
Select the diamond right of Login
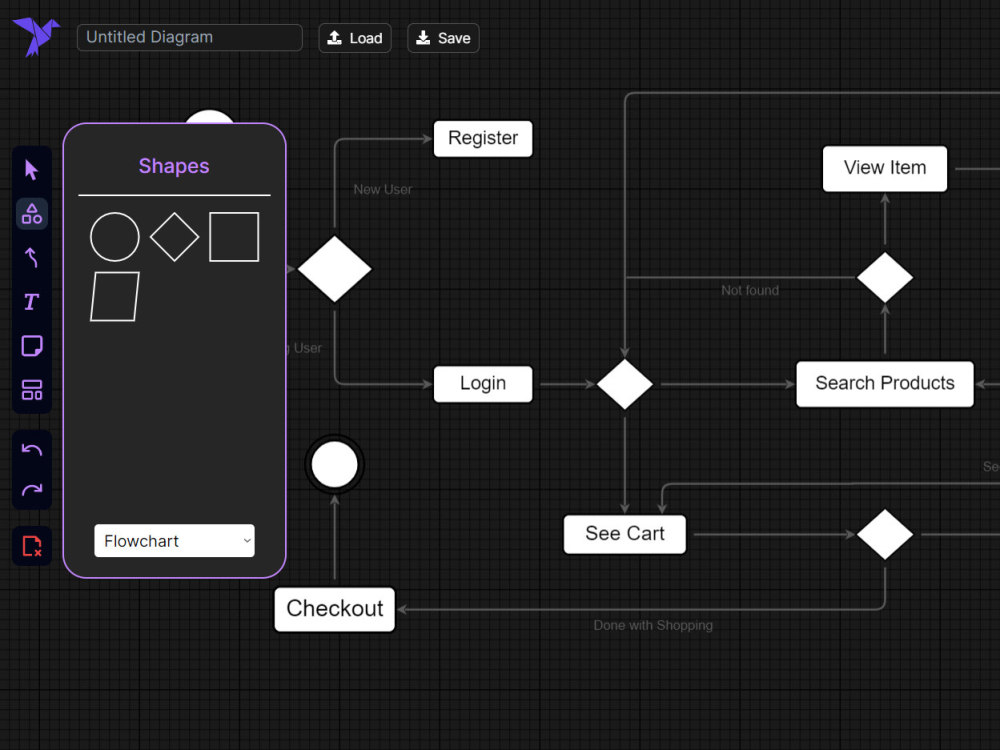pos(624,384)
